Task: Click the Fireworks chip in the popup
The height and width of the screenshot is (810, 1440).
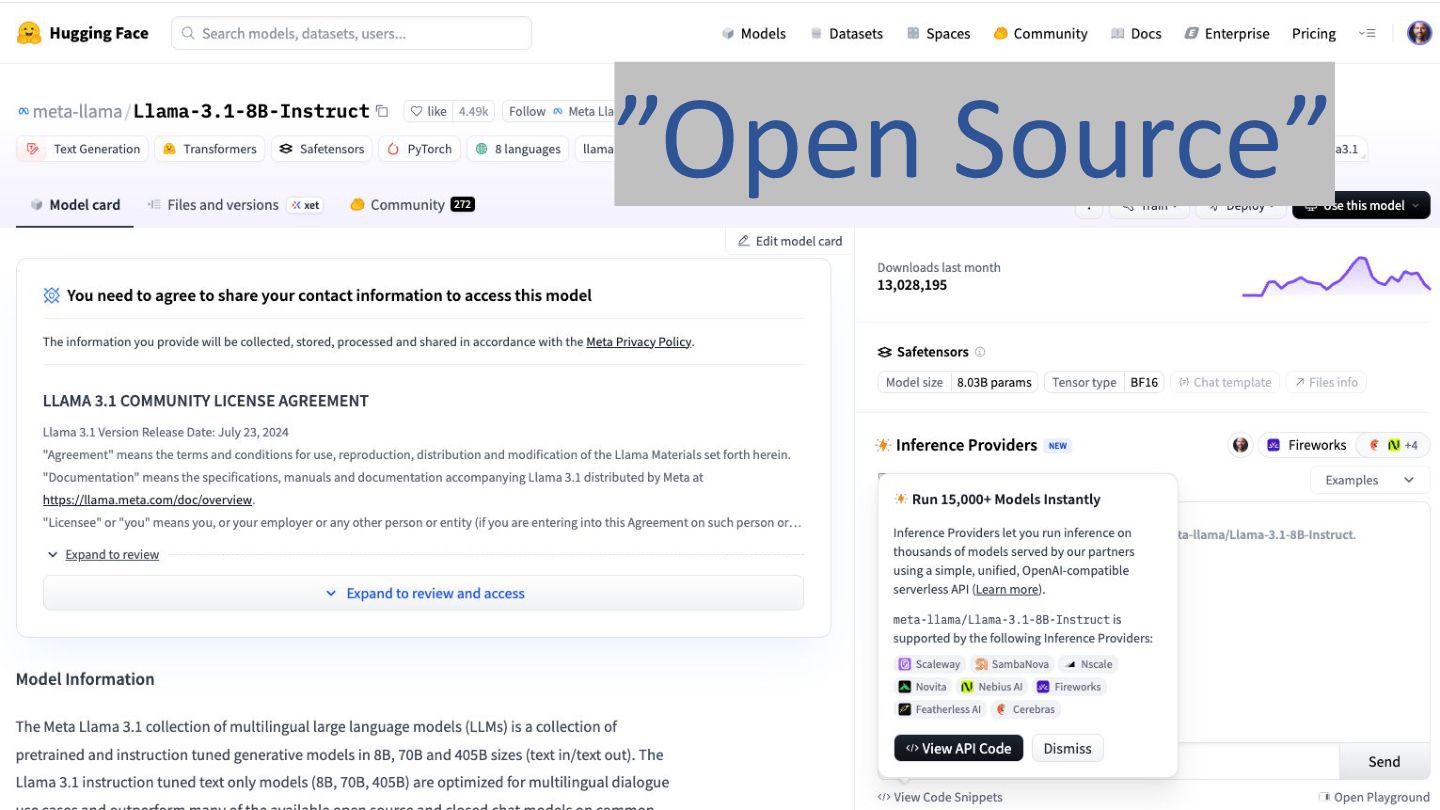Action: pyautogui.click(x=1069, y=687)
